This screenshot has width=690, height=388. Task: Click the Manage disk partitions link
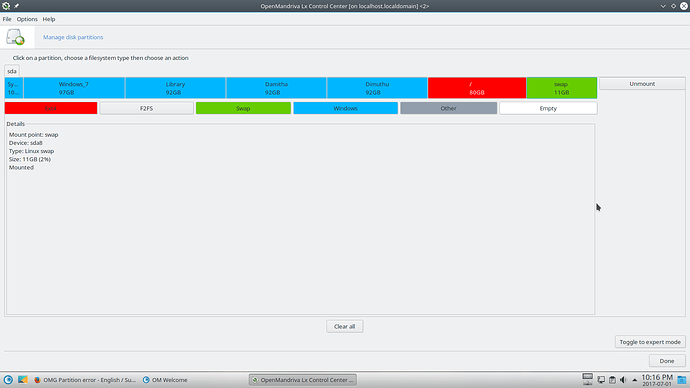[x=73, y=37]
